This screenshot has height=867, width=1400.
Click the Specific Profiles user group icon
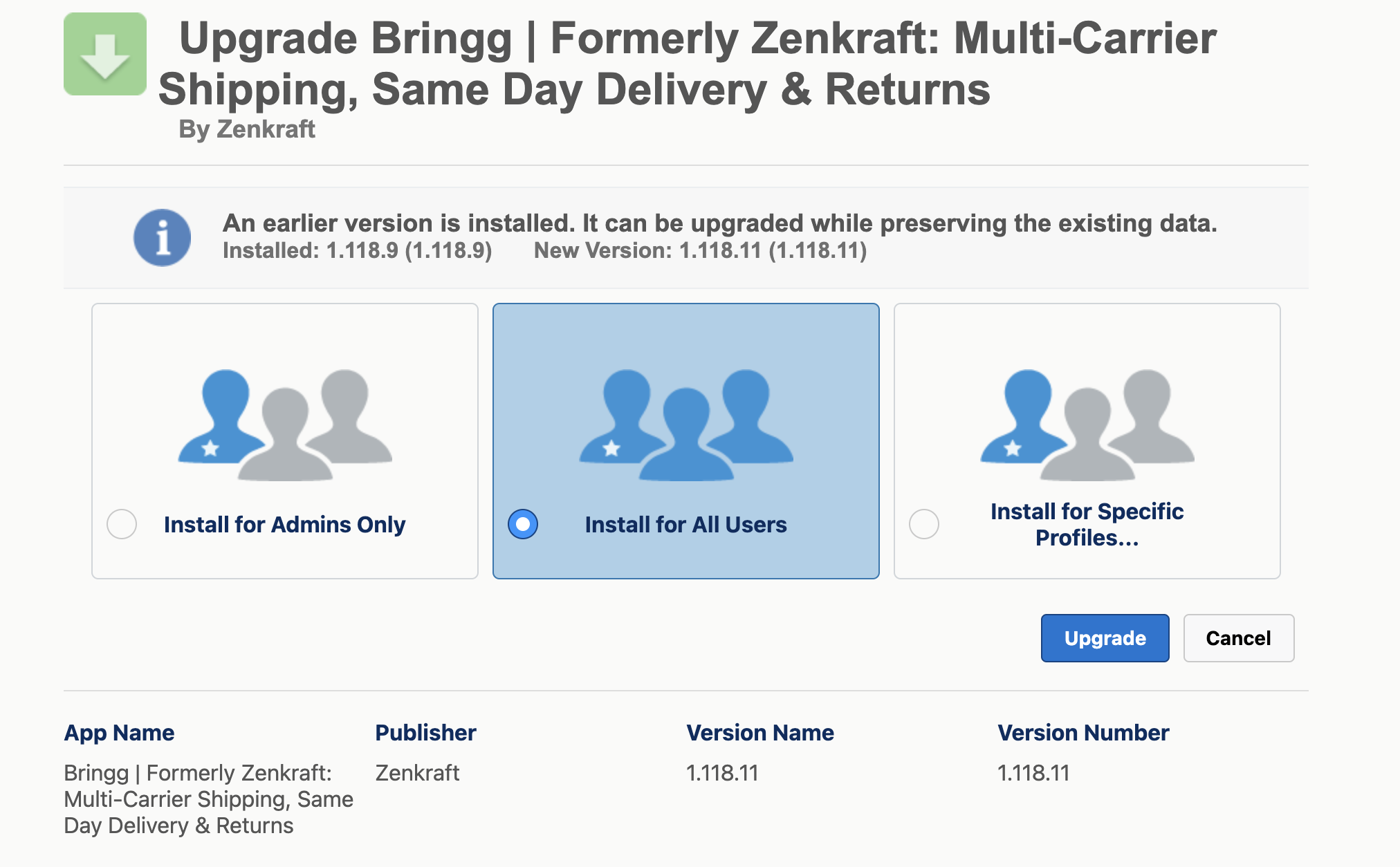pyautogui.click(x=1087, y=425)
